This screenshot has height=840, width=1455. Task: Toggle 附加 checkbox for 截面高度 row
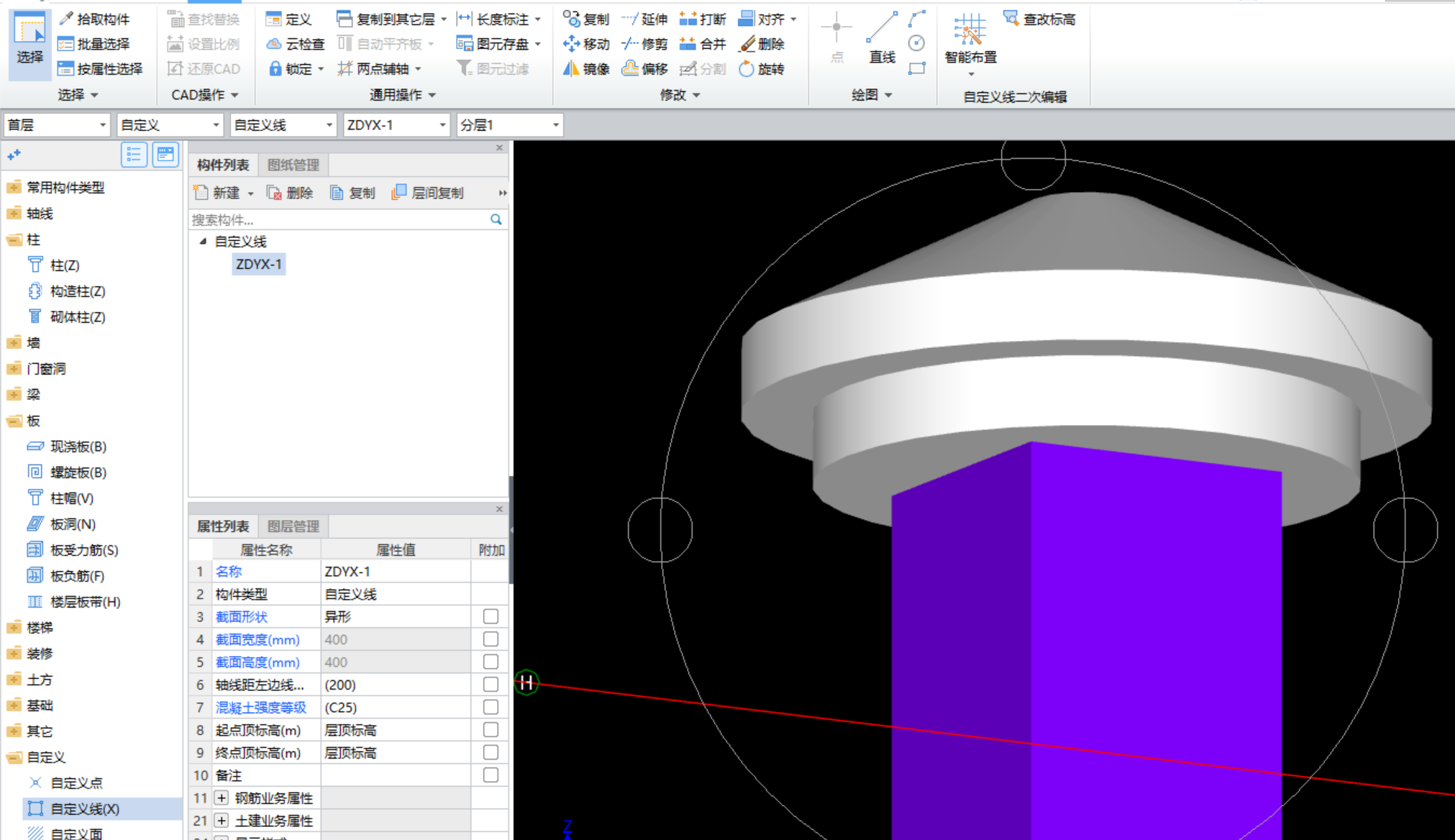coord(491,662)
